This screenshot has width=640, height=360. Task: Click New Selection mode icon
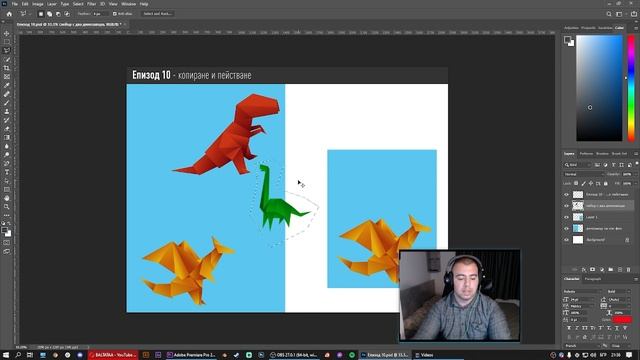click(41, 14)
